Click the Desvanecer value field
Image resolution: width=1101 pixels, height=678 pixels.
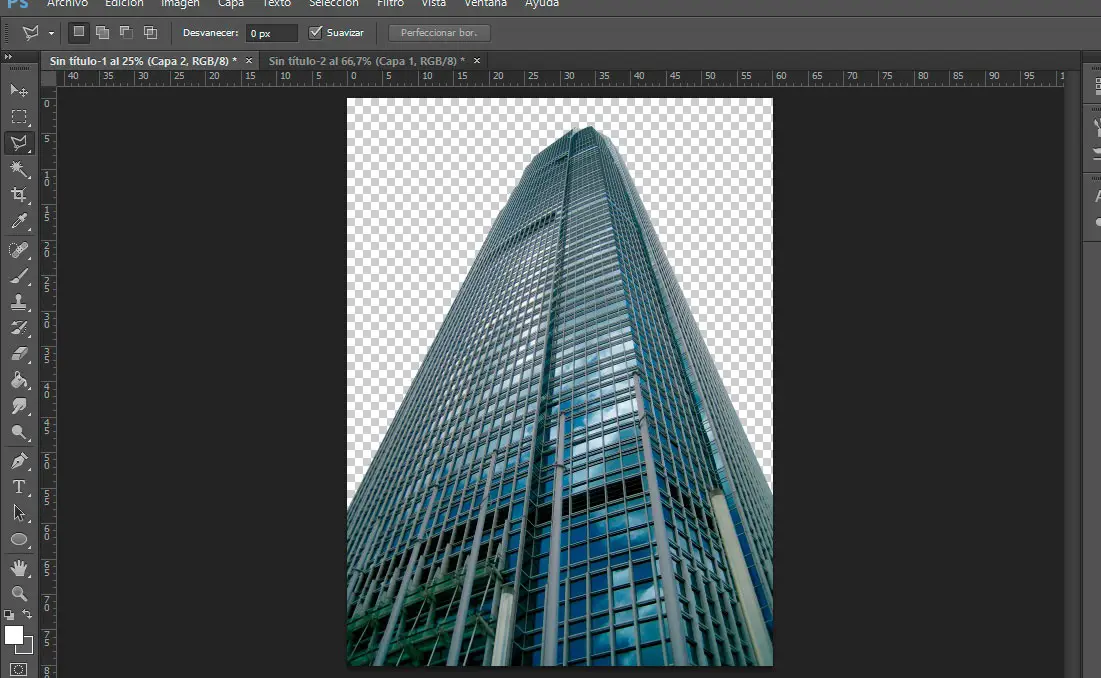(272, 33)
